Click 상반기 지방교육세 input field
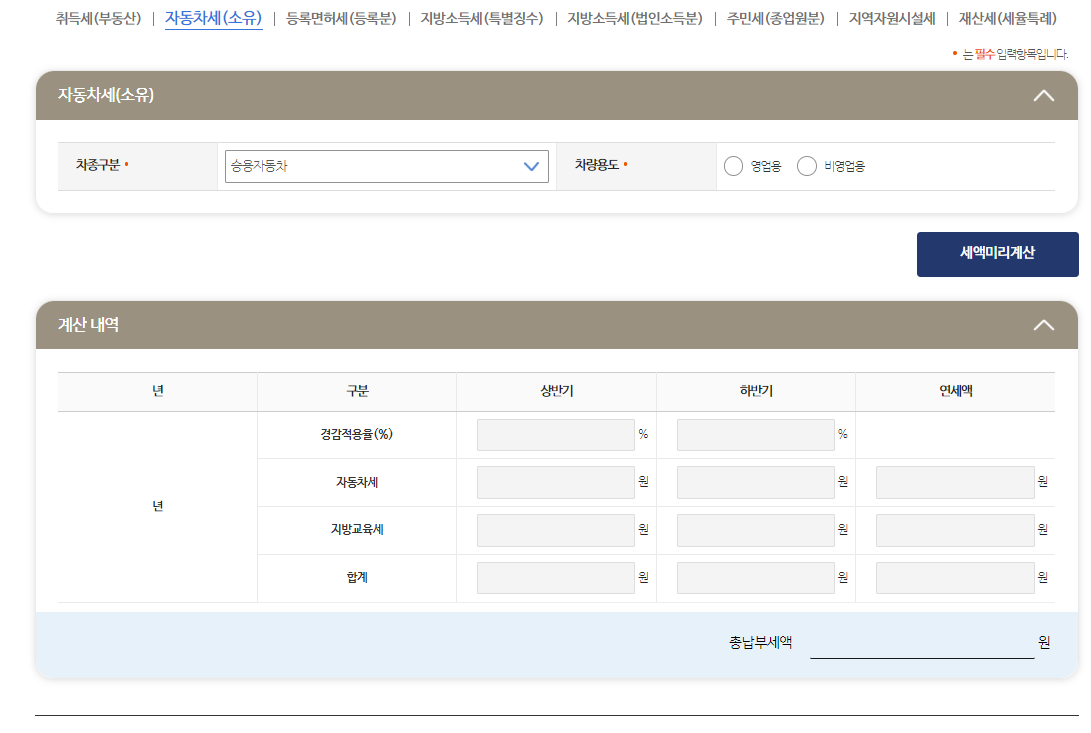This screenshot has width=1091, height=733. [x=556, y=530]
